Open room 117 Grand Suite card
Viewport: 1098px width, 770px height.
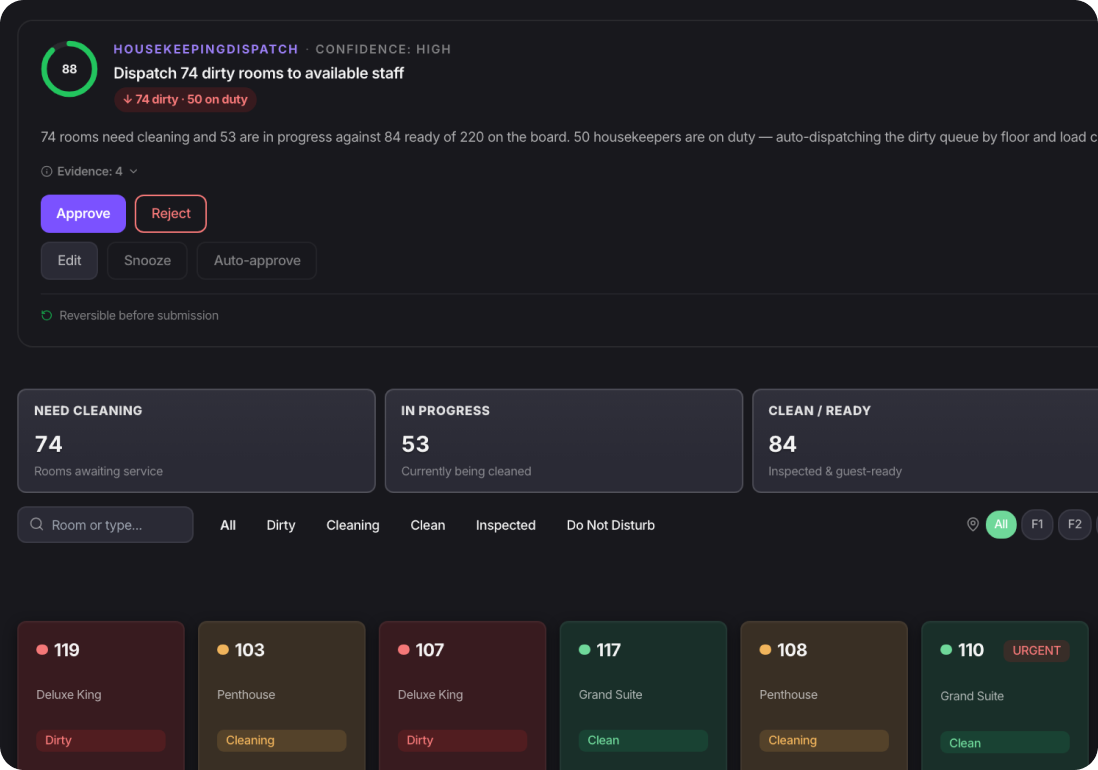[643, 695]
